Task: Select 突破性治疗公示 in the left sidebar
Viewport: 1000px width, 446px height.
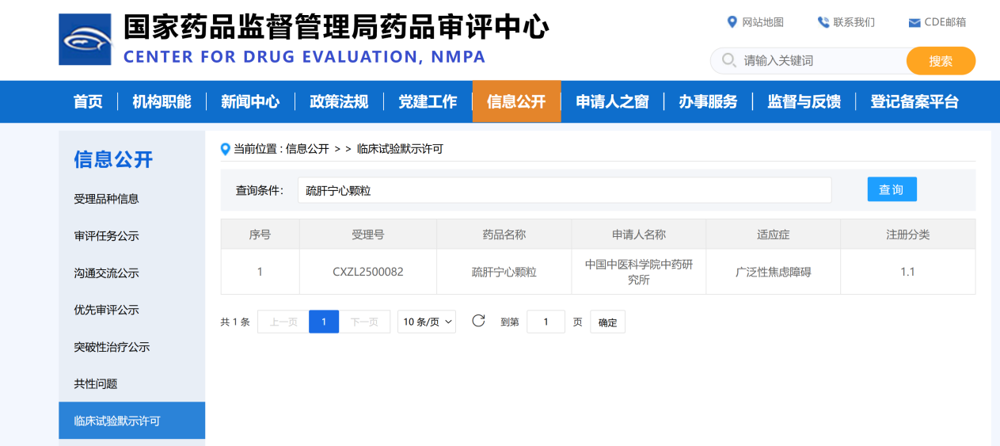Action: 112,347
